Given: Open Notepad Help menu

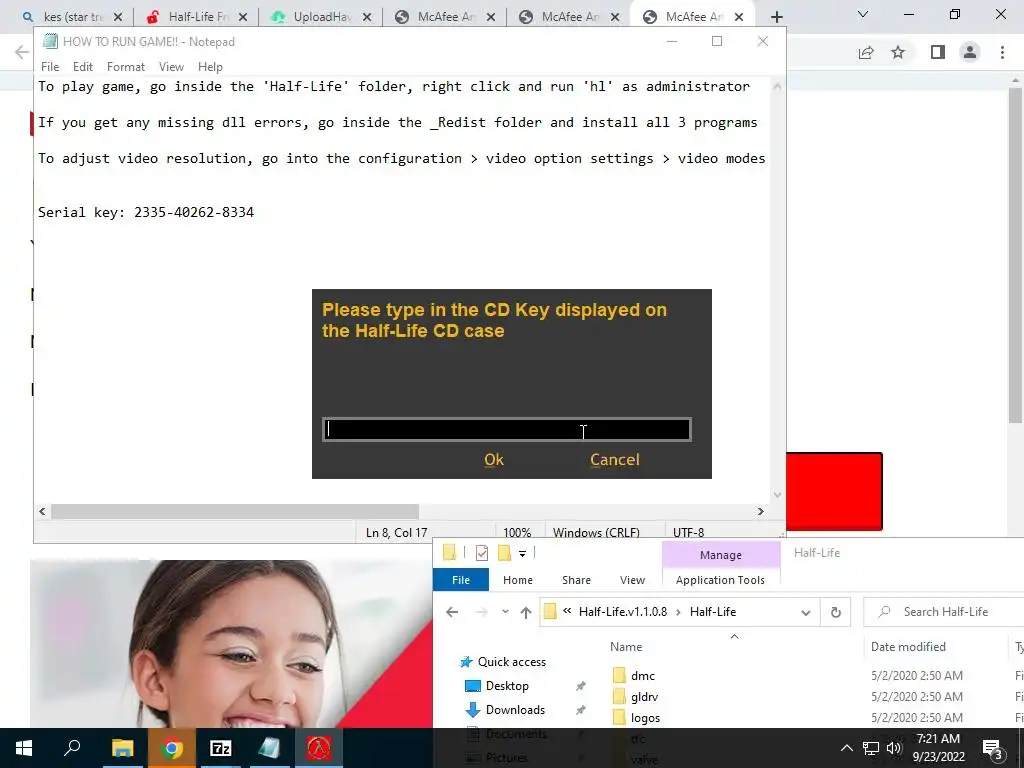Looking at the screenshot, I should [210, 67].
